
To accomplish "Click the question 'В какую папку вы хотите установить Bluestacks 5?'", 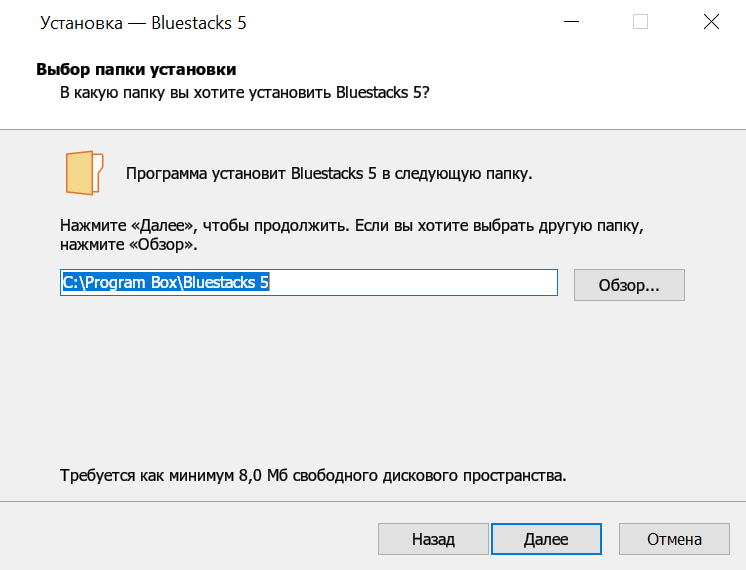I will 245,92.
